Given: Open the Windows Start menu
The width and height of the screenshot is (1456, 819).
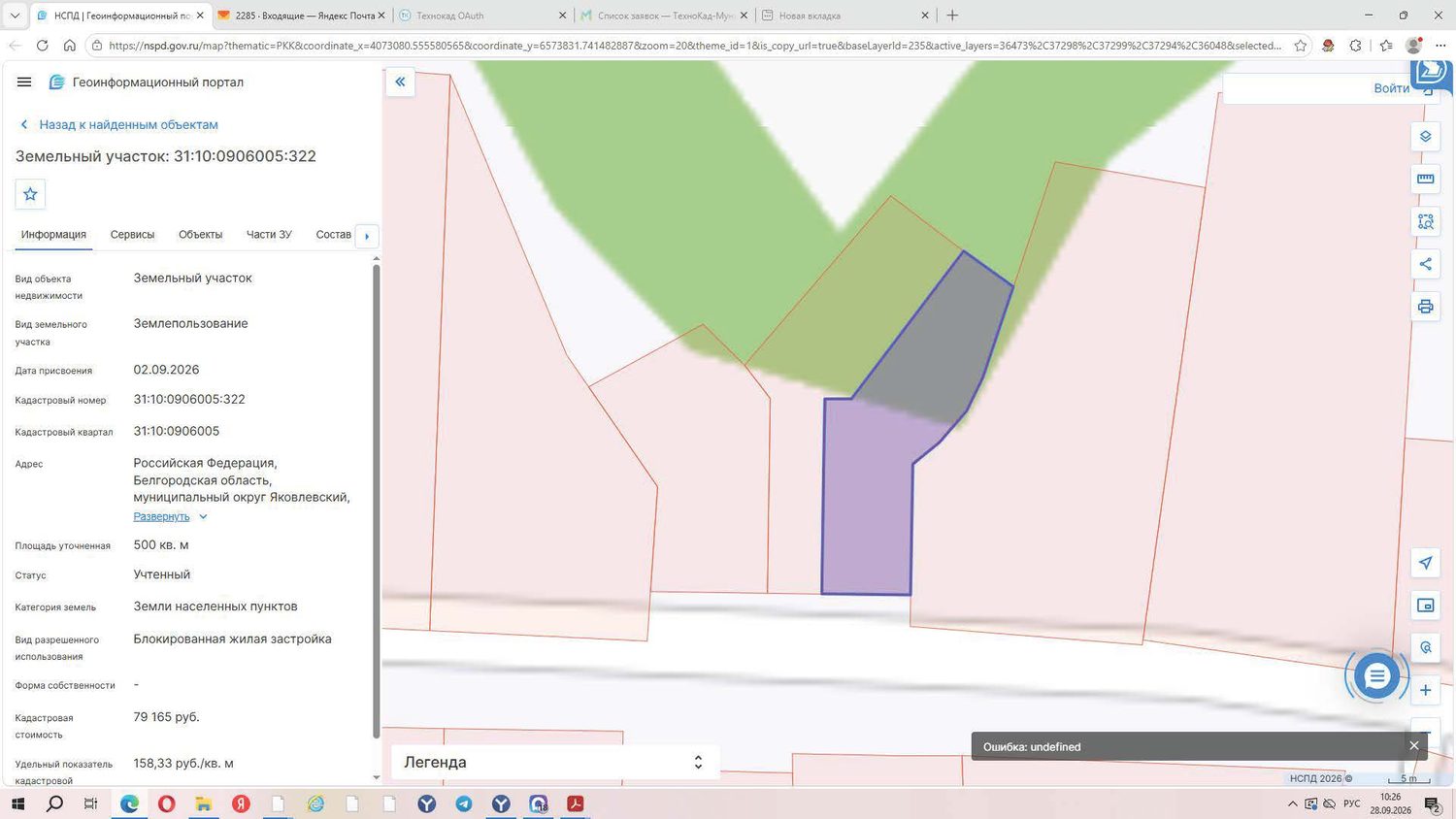Looking at the screenshot, I should (x=17, y=803).
